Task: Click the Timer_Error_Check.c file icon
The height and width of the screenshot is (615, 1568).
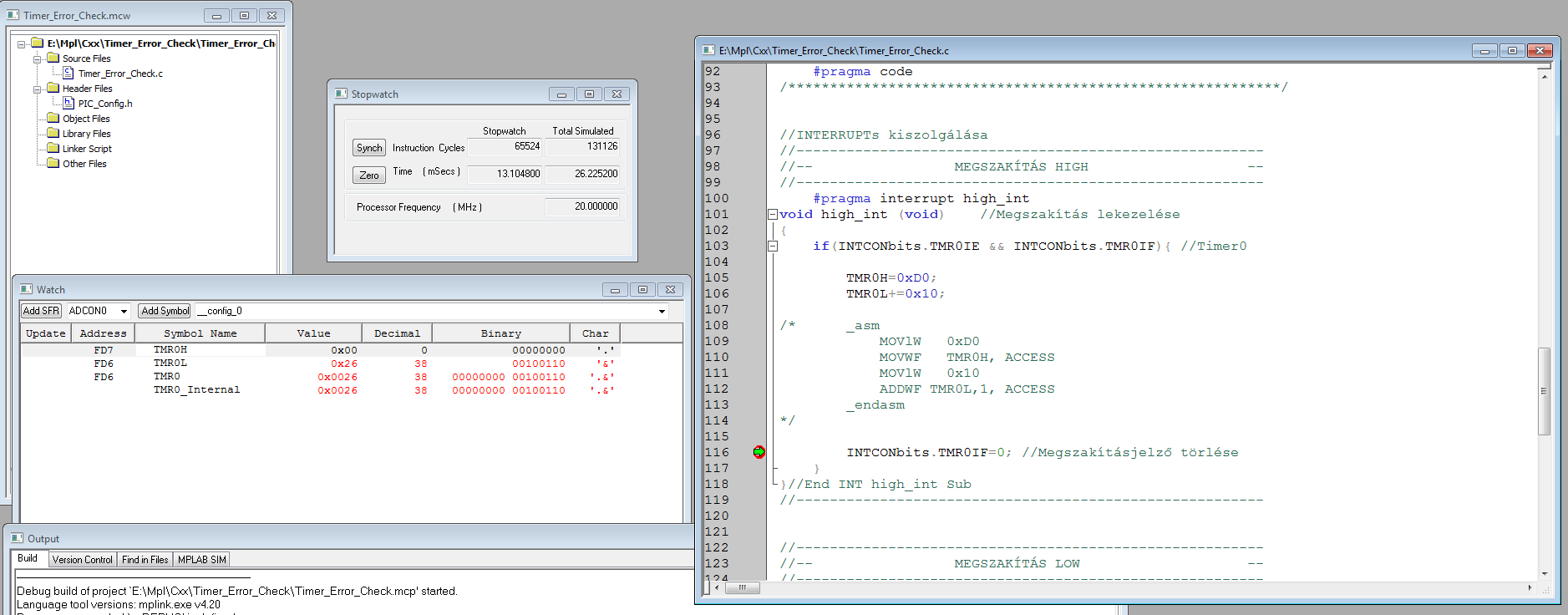Action: point(69,74)
